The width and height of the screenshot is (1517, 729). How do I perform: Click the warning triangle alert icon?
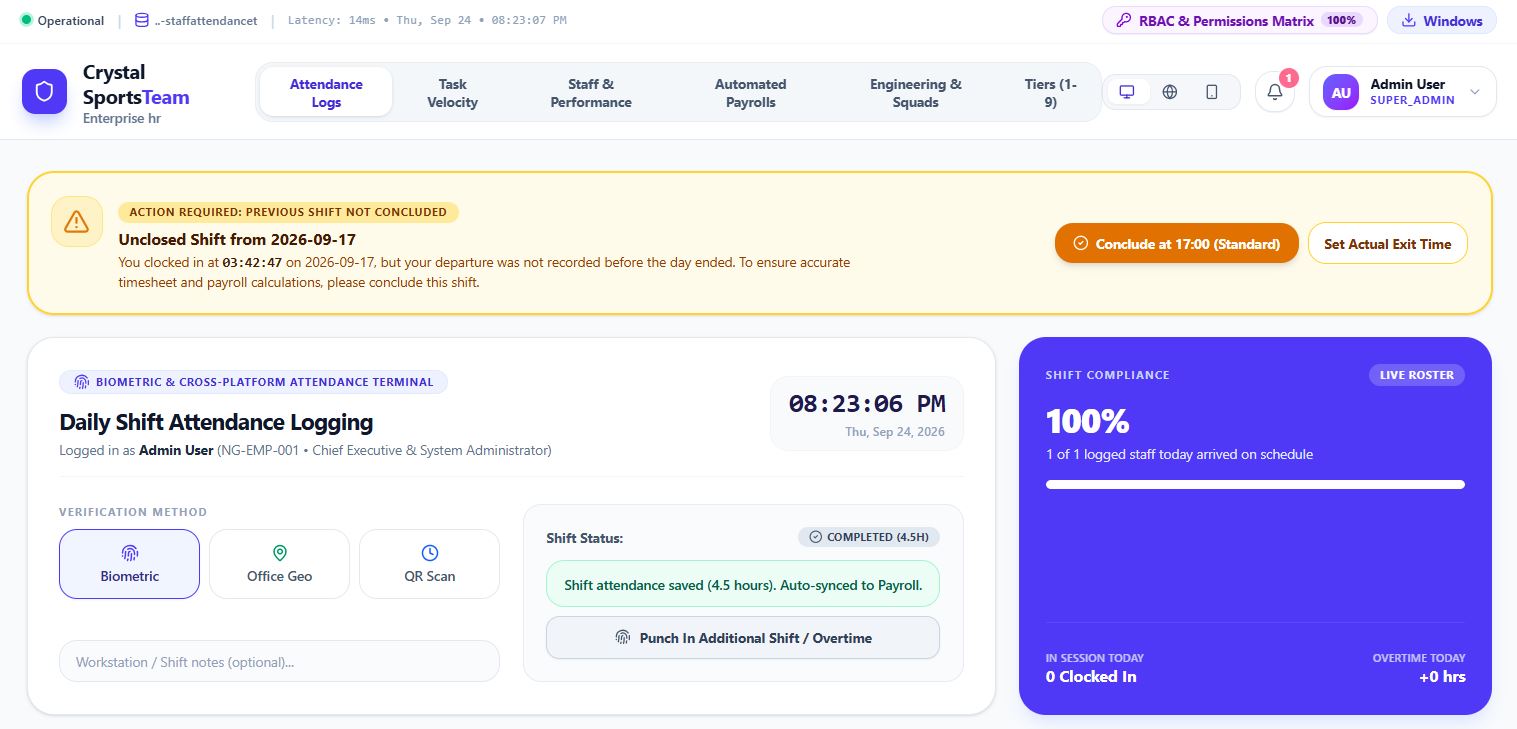(x=77, y=222)
